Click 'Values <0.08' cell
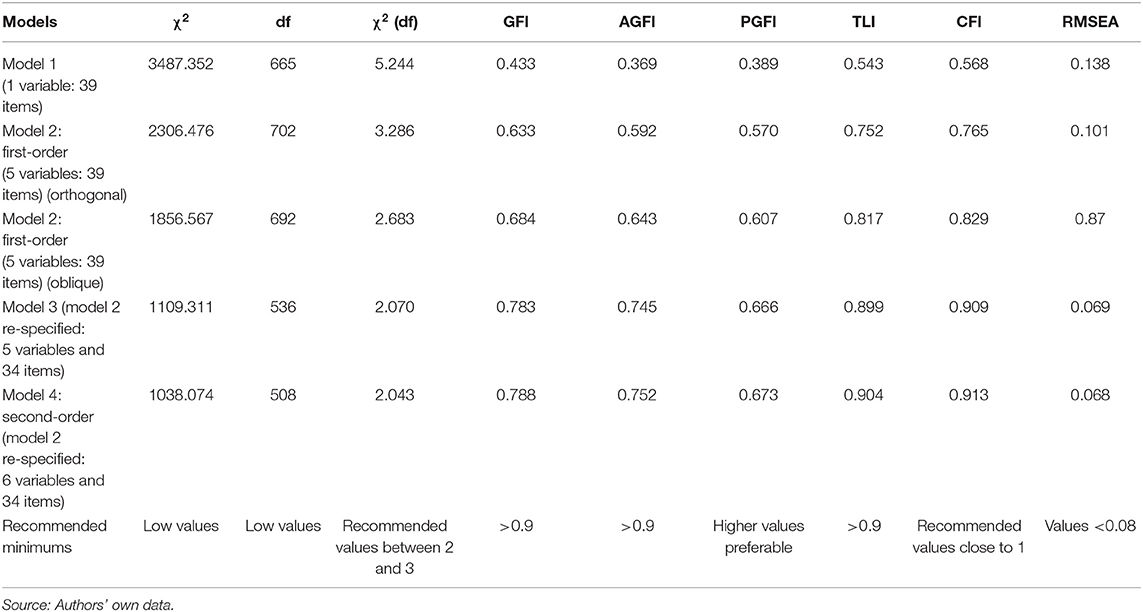 tap(1090, 526)
